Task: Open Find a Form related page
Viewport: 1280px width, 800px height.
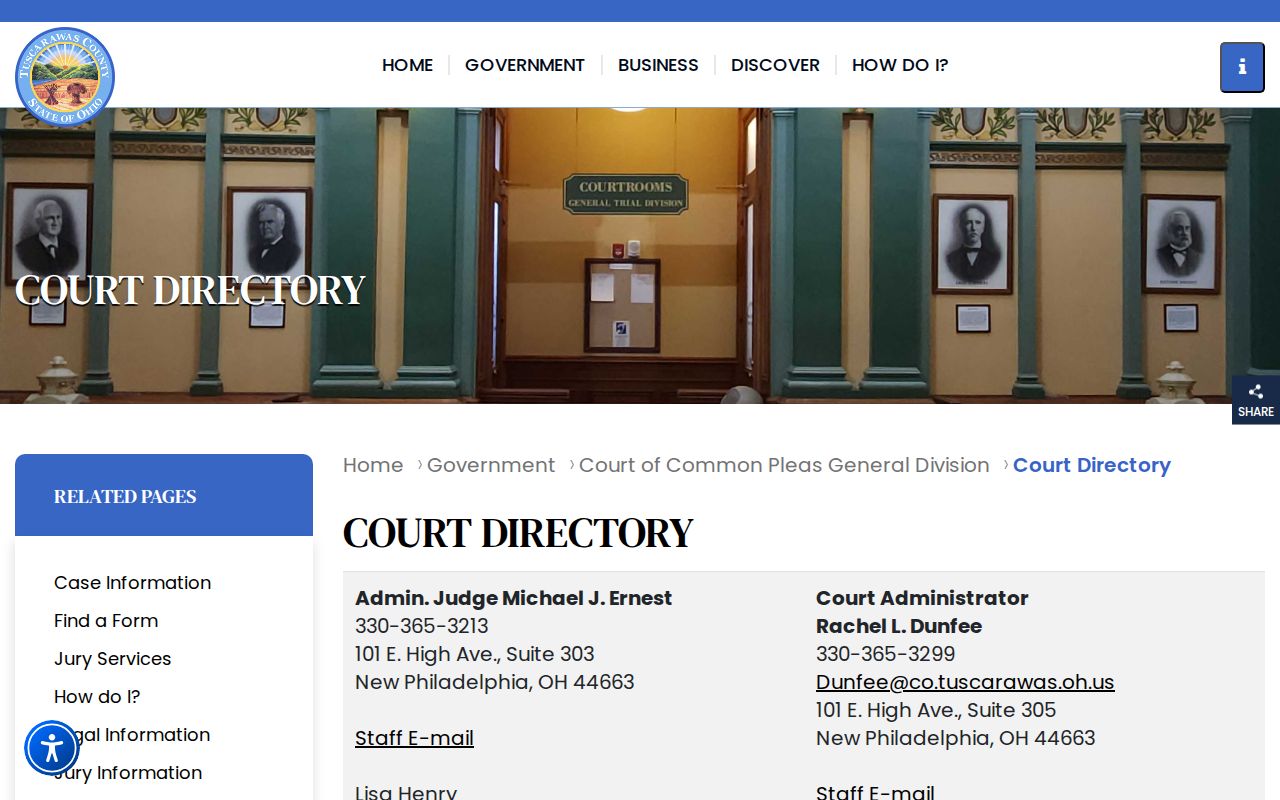Action: [106, 621]
